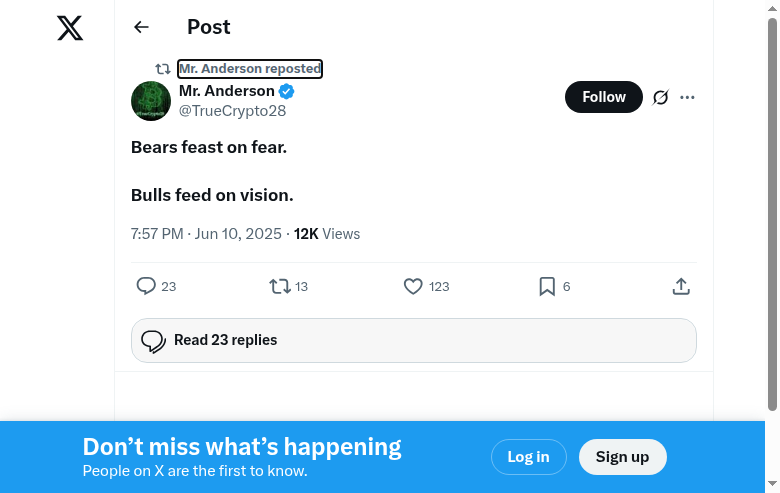Go back using the arrow icon

pos(141,28)
